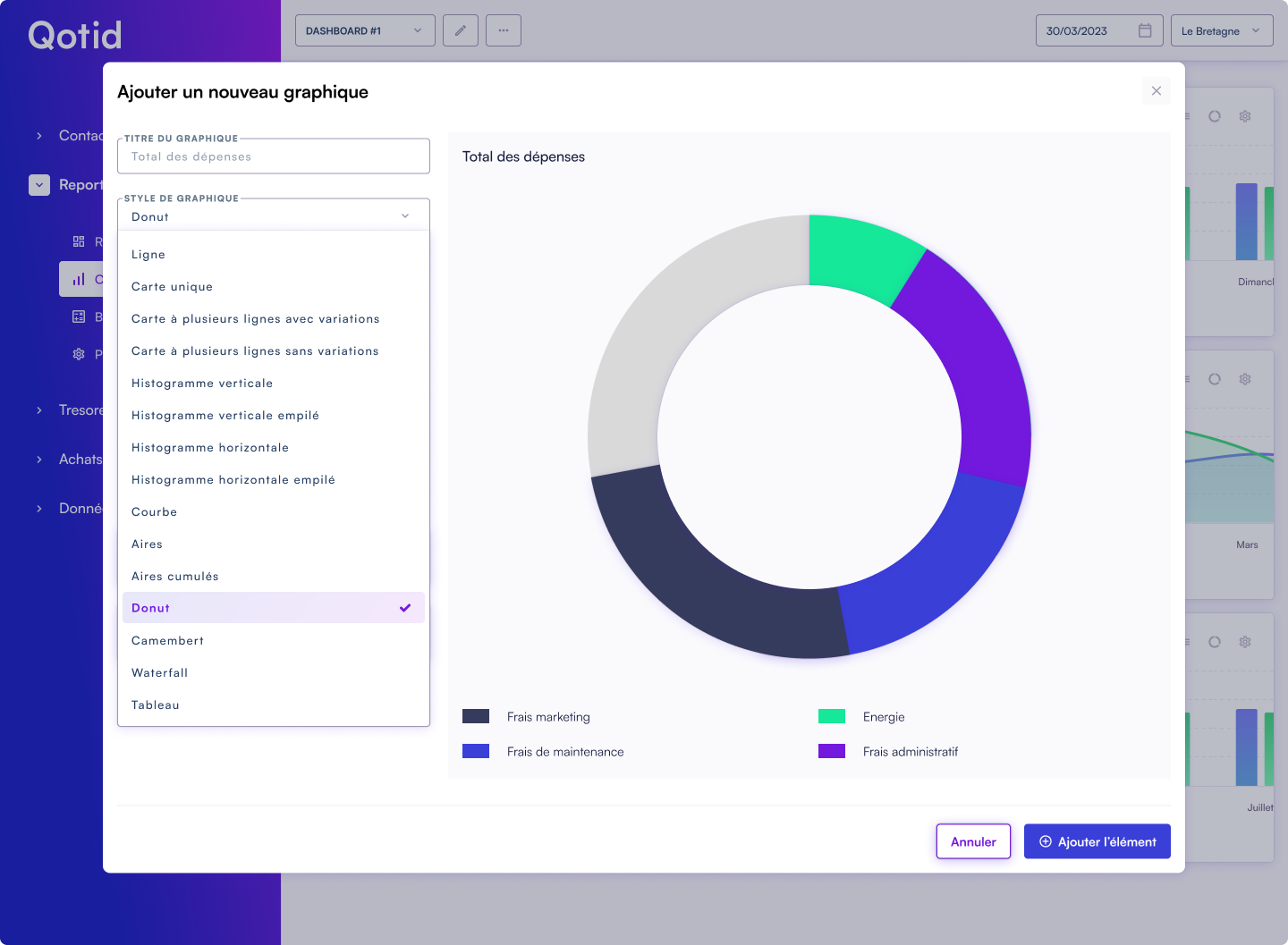Select Camembert from the chart style list

167,640
